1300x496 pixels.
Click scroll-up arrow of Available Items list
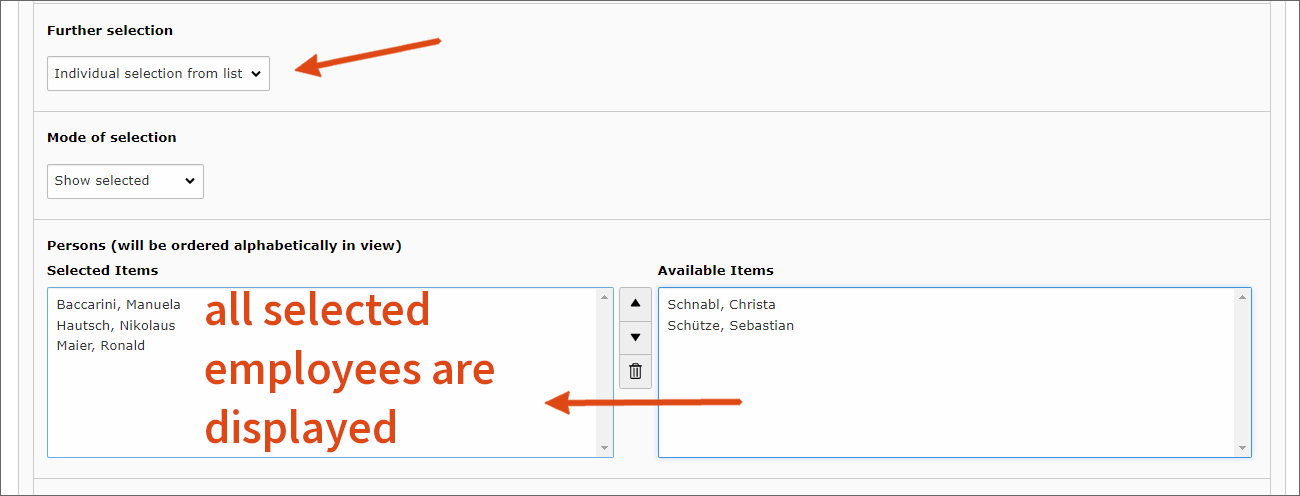1242,297
